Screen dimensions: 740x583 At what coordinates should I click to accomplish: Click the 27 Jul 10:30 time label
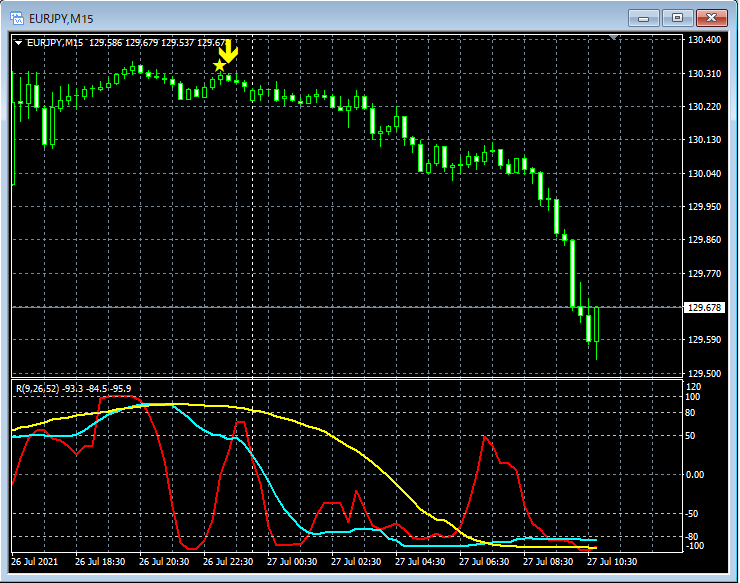612,562
